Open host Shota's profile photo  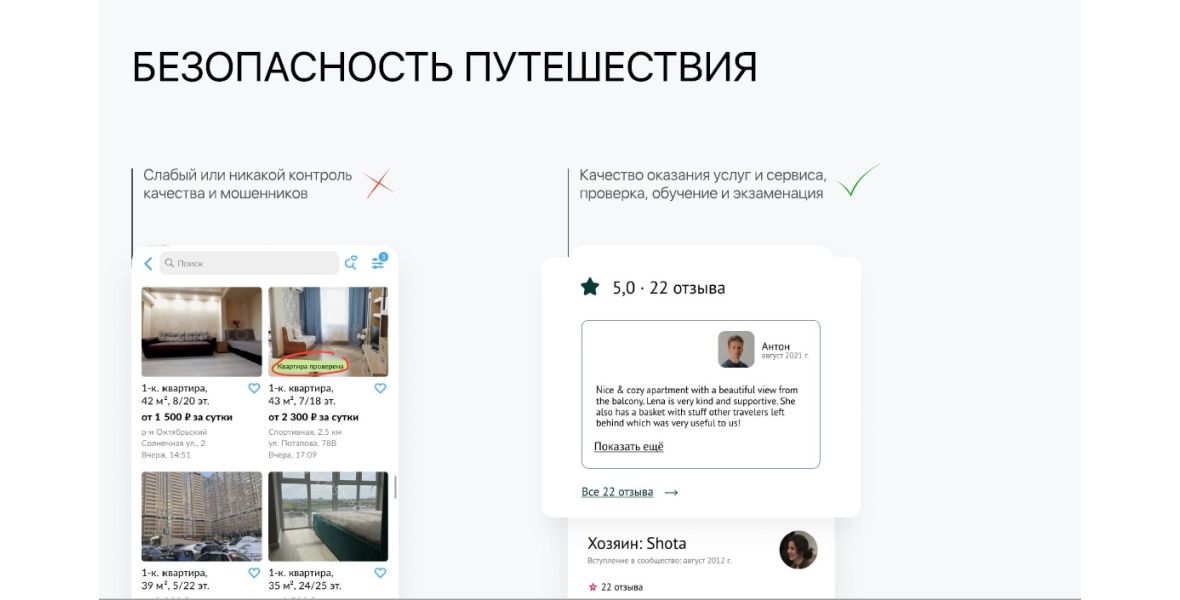(x=798, y=550)
